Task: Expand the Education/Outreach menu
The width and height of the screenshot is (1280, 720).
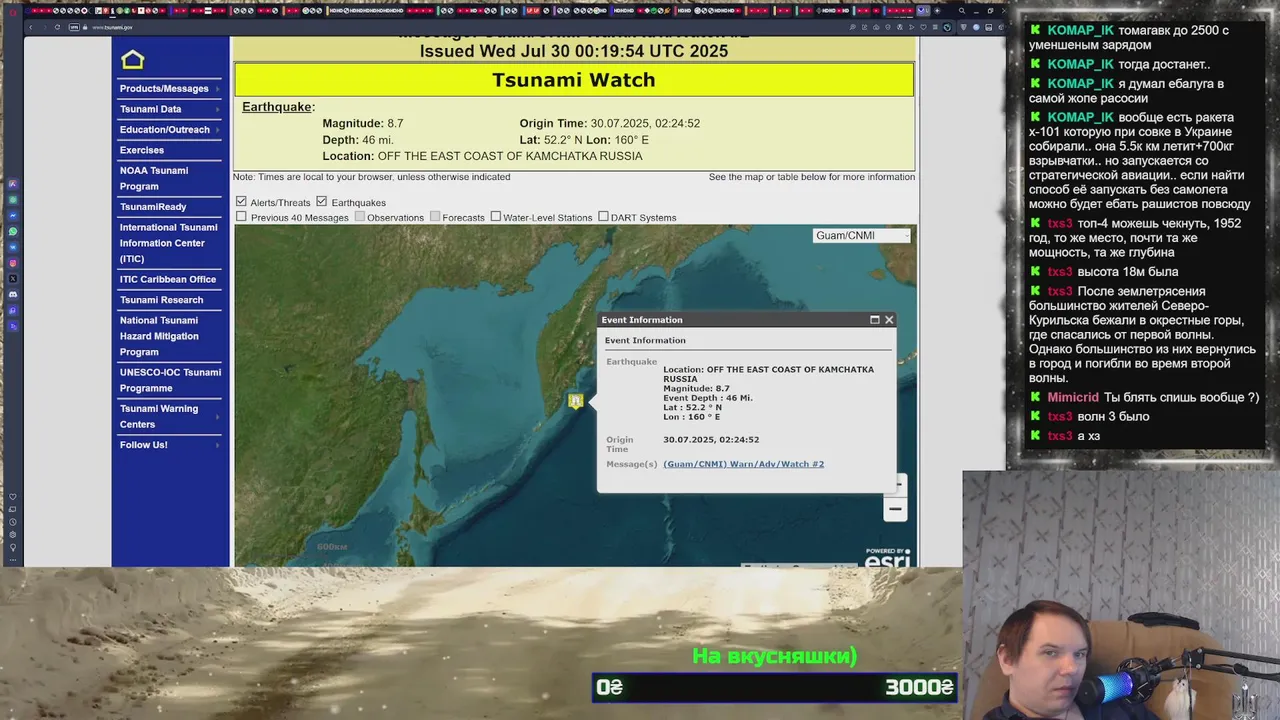Action: point(170,130)
